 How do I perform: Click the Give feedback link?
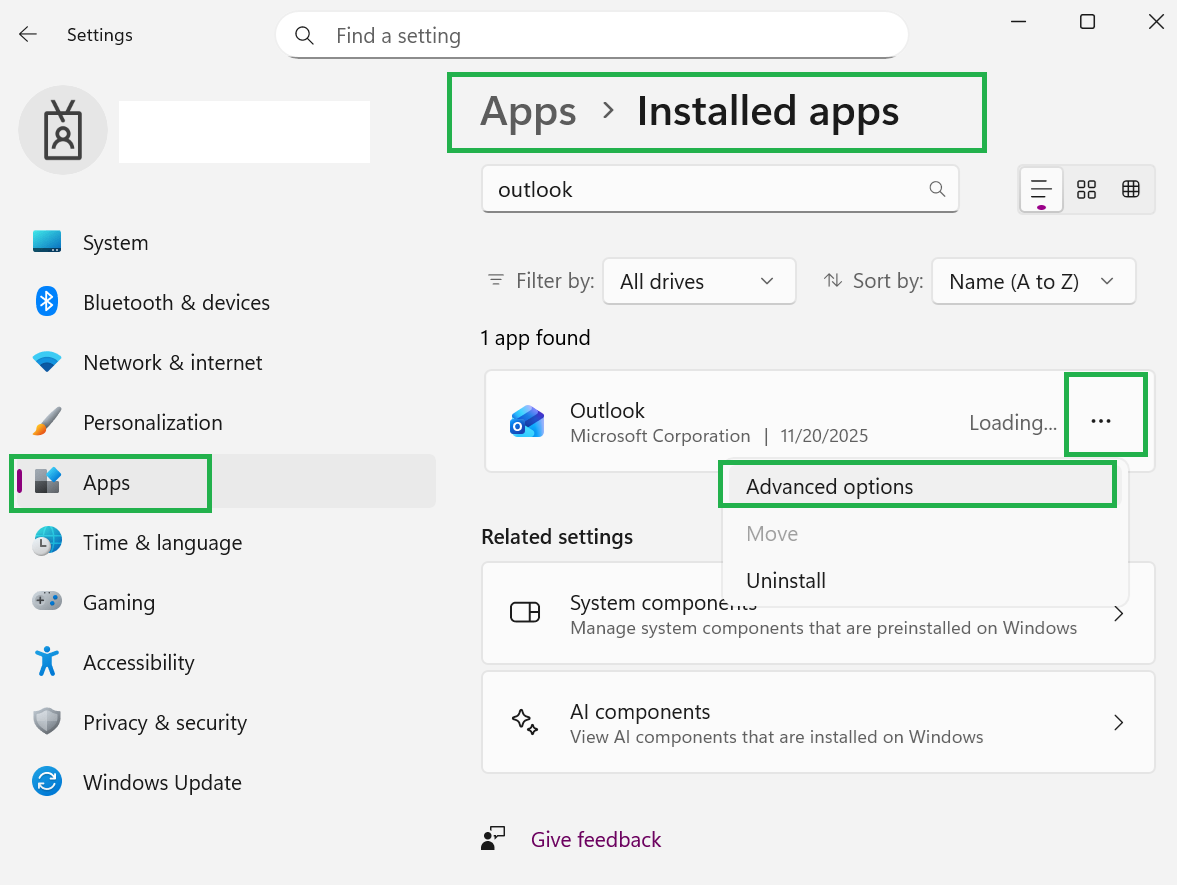[595, 839]
